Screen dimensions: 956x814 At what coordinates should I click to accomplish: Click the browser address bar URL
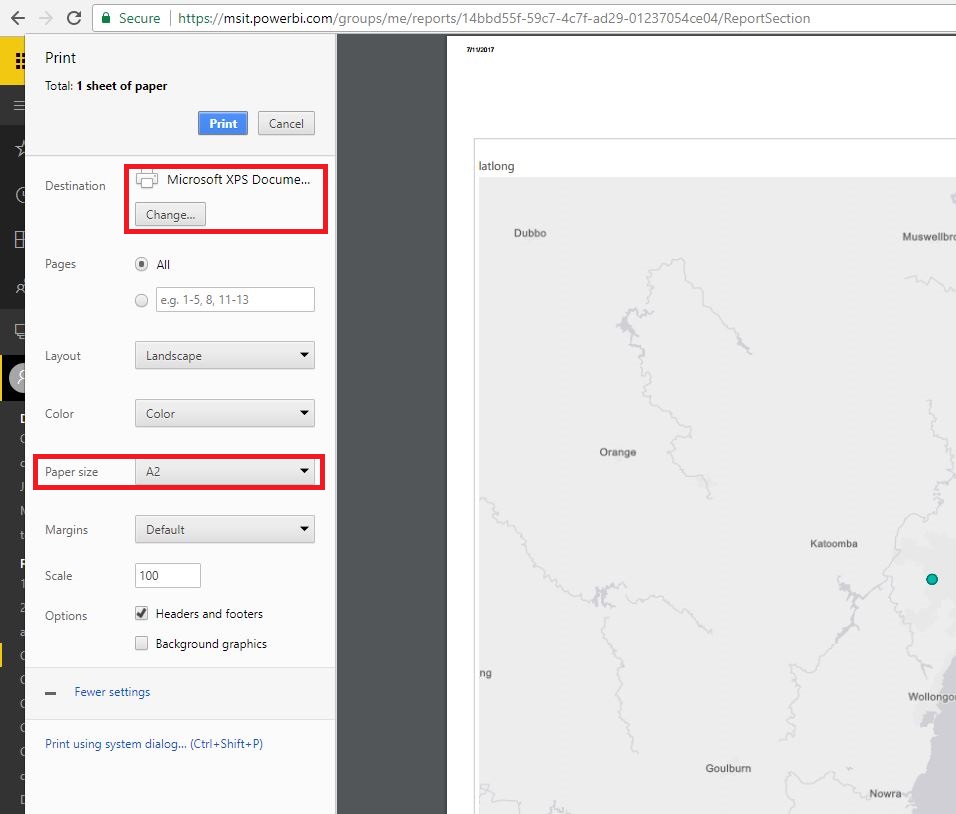(x=494, y=18)
